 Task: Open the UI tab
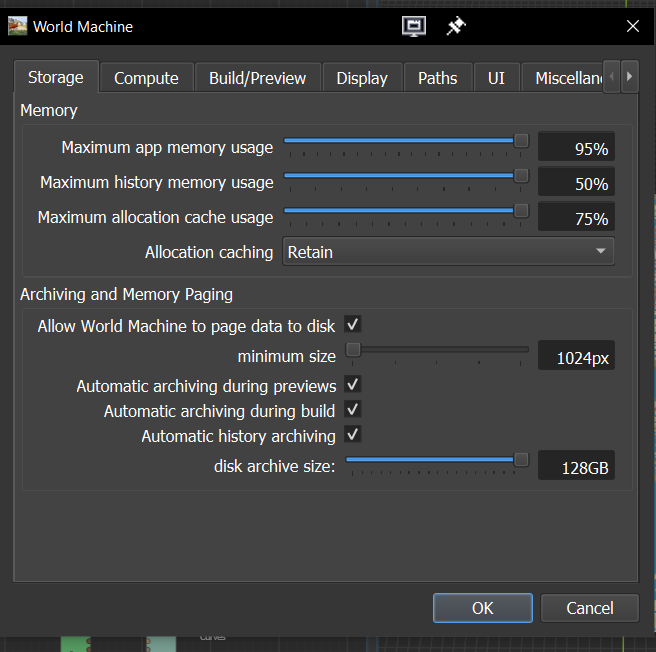[x=496, y=78]
